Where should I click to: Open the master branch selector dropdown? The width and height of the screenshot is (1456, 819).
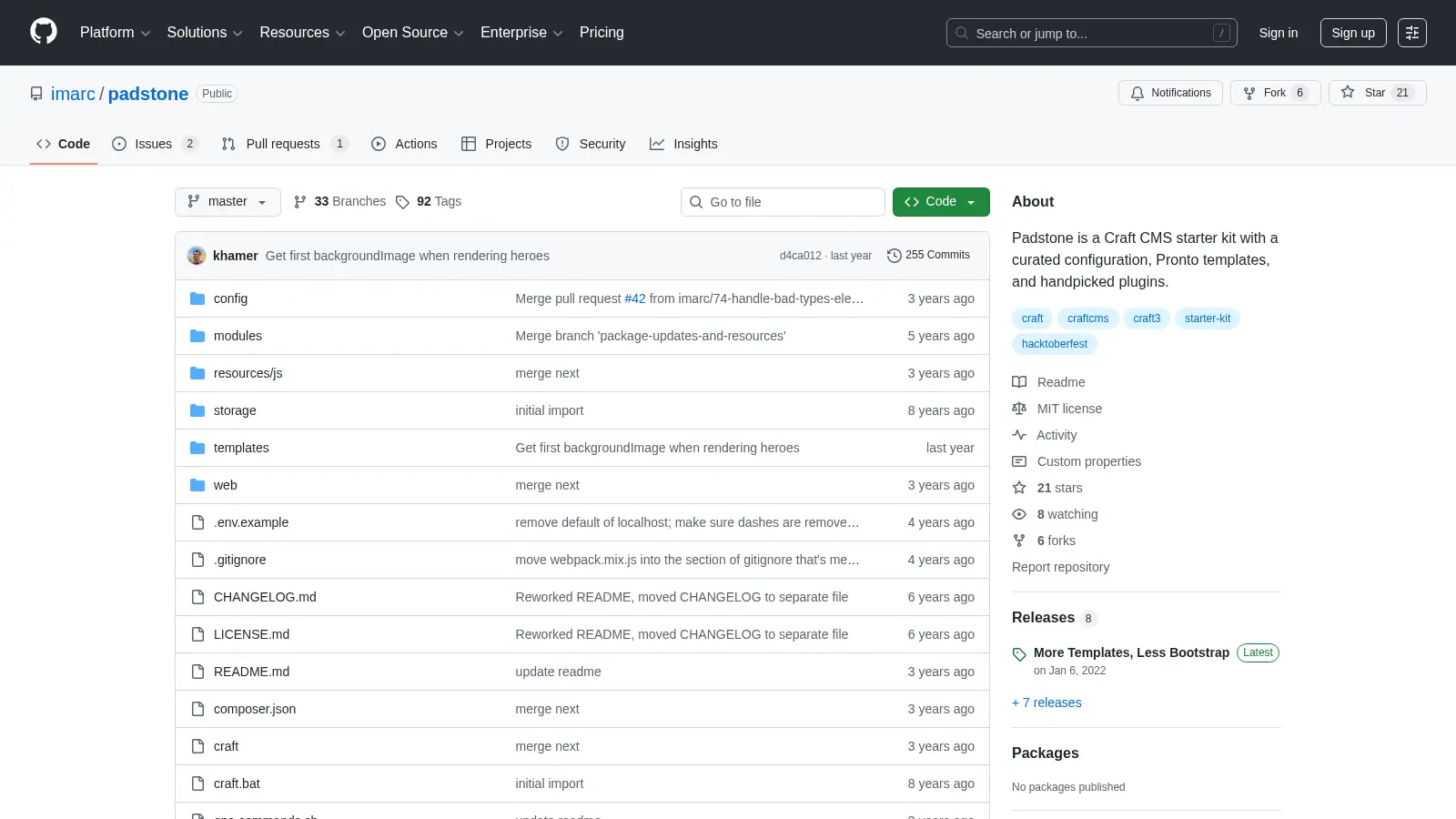point(227,202)
